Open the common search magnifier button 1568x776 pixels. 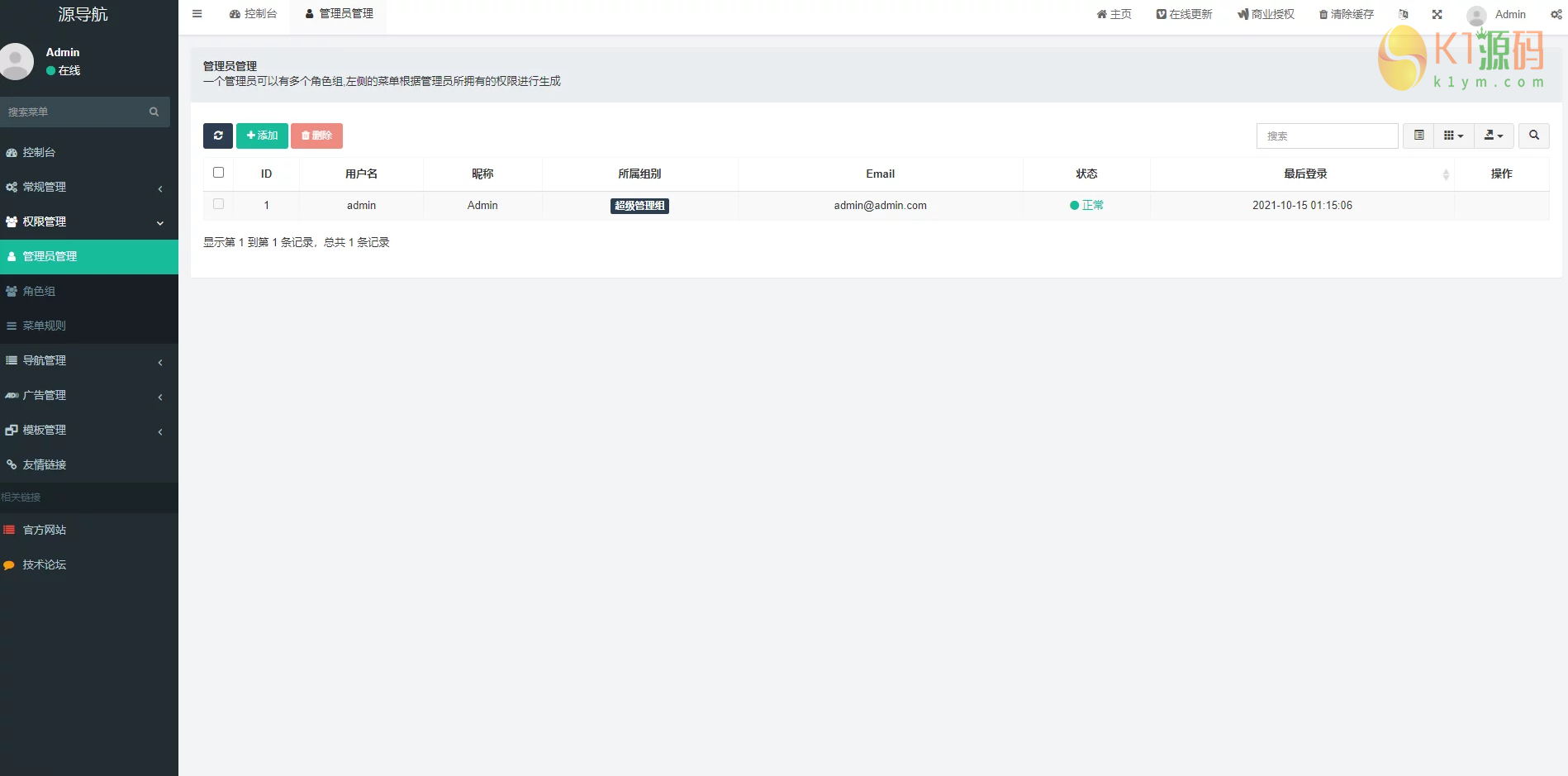coord(1534,136)
